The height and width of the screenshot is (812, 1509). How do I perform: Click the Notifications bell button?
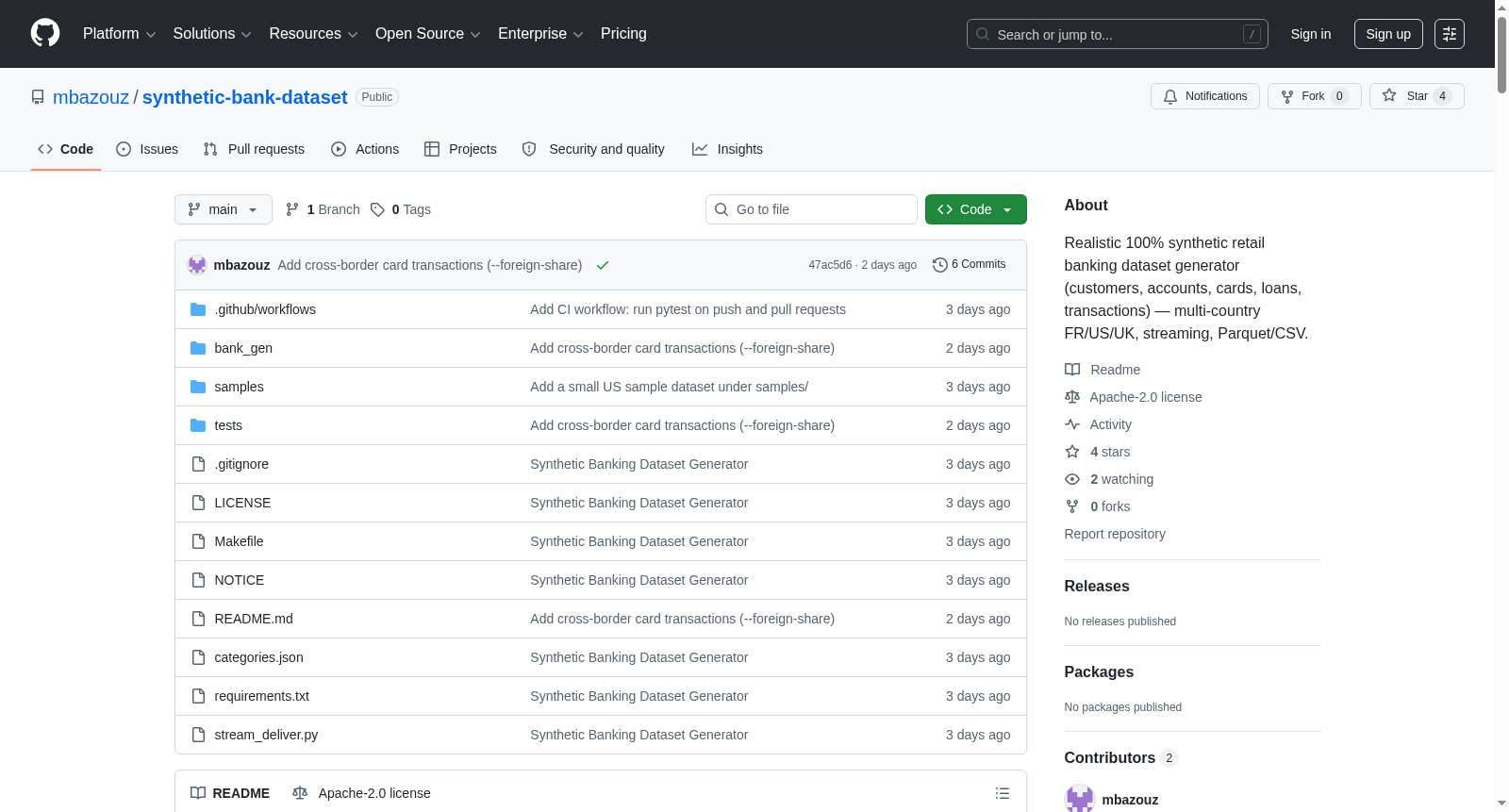pos(1205,96)
